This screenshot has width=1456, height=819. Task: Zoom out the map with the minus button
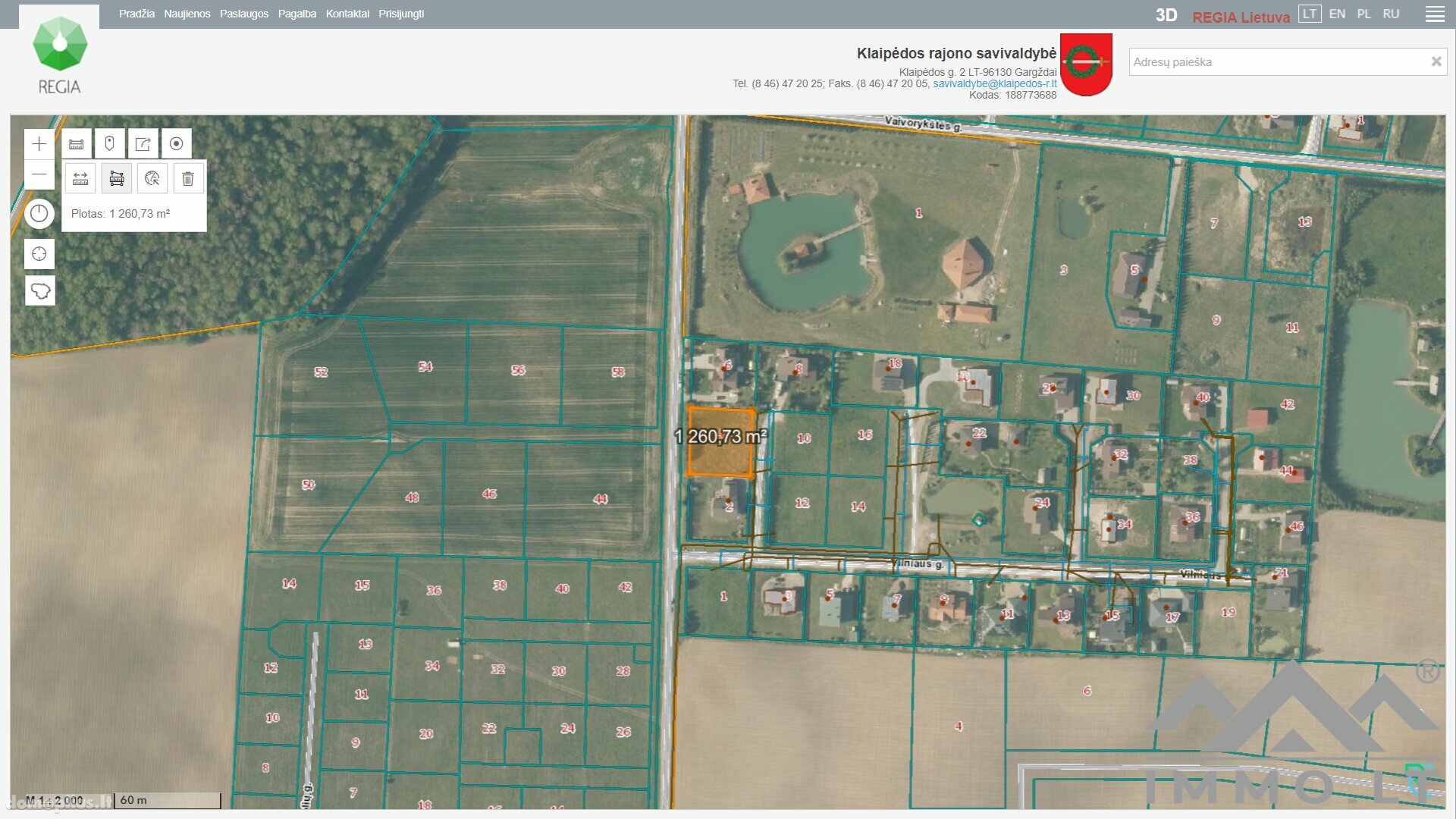[39, 174]
